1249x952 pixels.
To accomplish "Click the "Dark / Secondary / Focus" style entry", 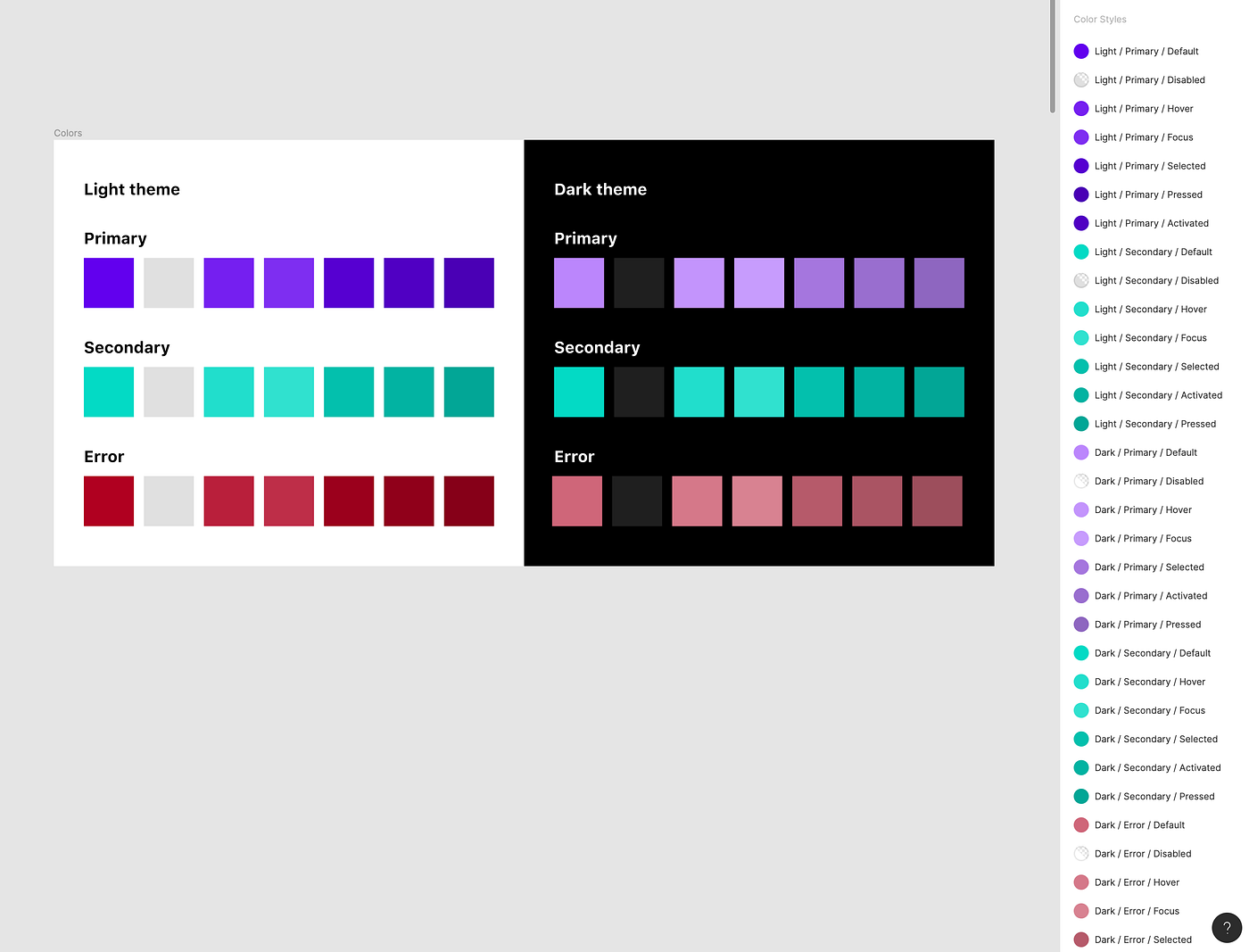I will tap(1150, 710).
